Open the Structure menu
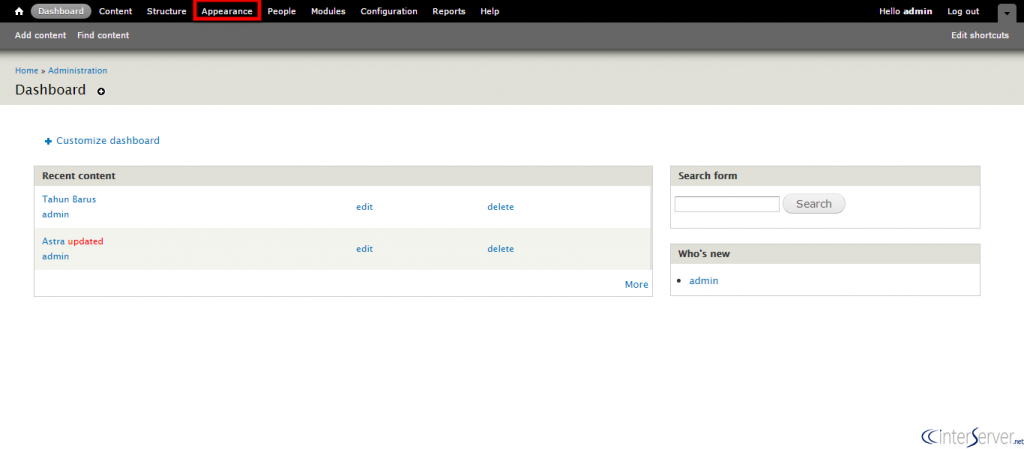 (167, 11)
